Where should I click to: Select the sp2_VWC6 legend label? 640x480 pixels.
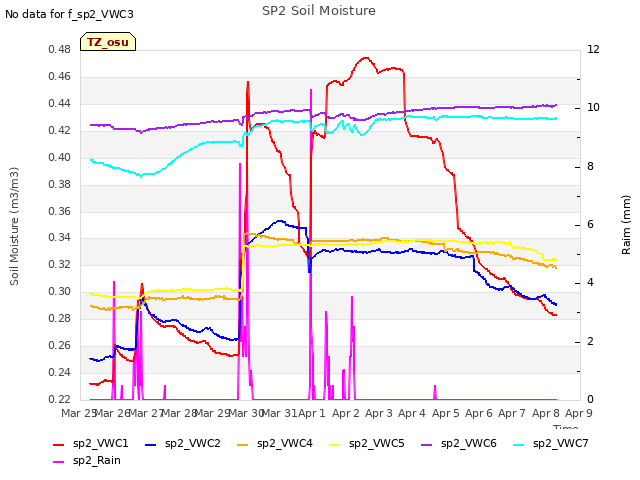469,444
